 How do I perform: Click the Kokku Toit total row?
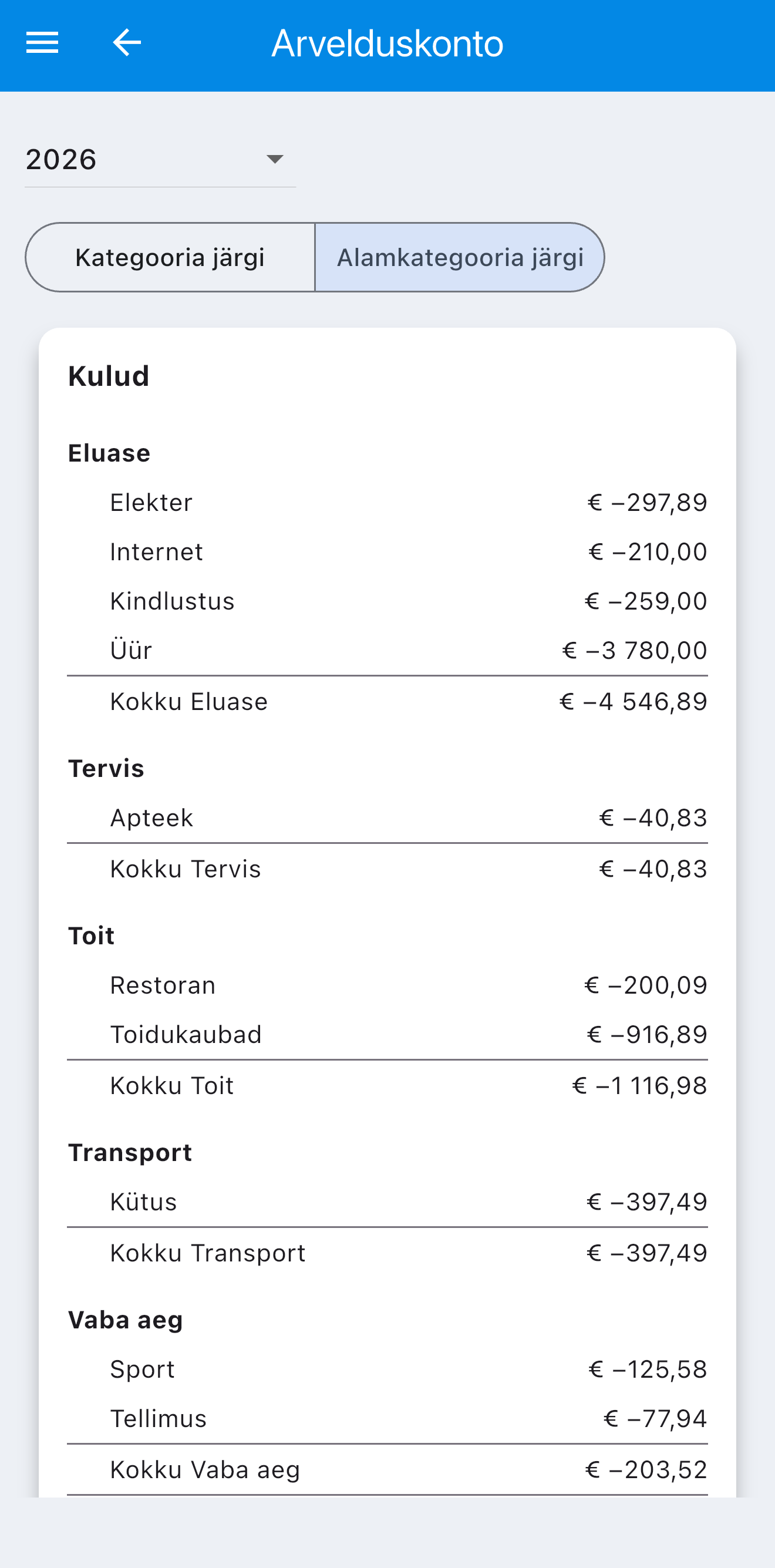(387, 1086)
